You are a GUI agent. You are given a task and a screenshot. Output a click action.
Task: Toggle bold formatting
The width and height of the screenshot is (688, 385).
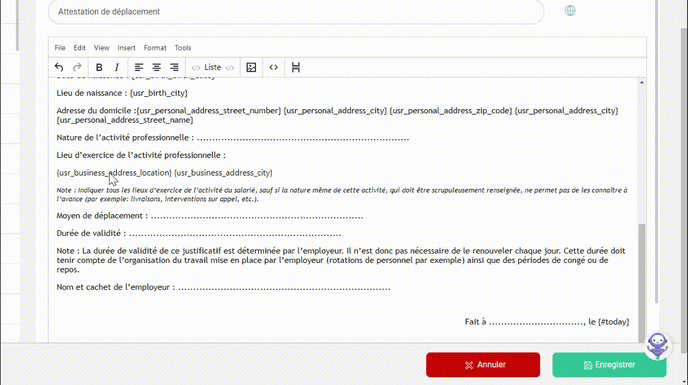99,67
